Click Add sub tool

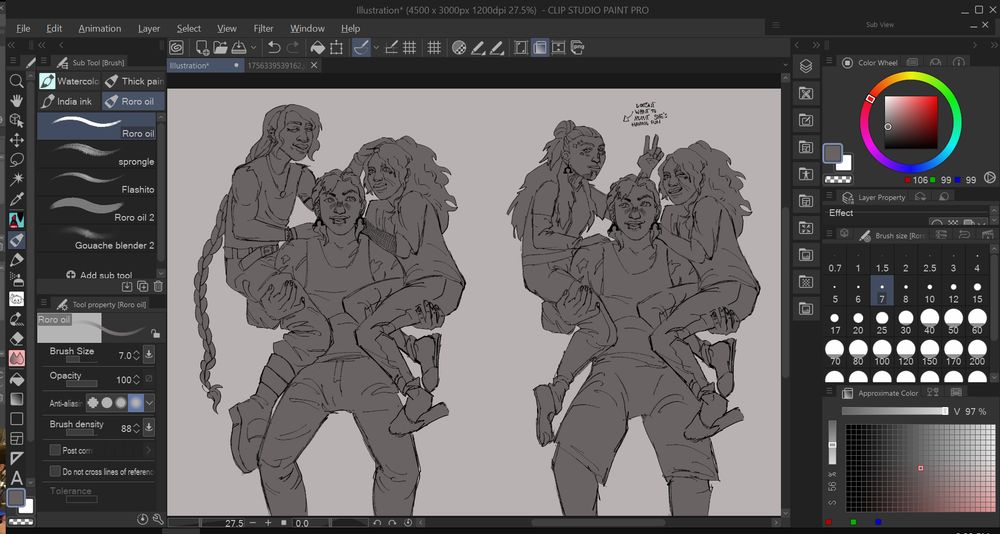tap(98, 275)
